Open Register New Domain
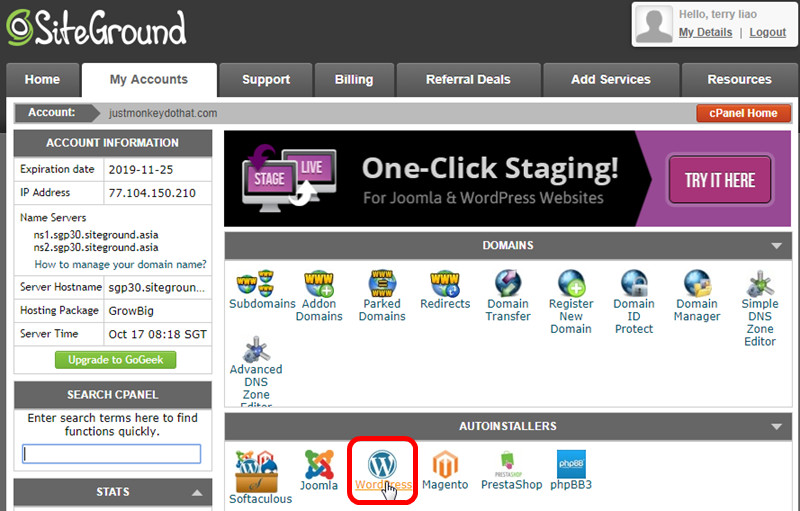This screenshot has width=800, height=511. [x=571, y=302]
